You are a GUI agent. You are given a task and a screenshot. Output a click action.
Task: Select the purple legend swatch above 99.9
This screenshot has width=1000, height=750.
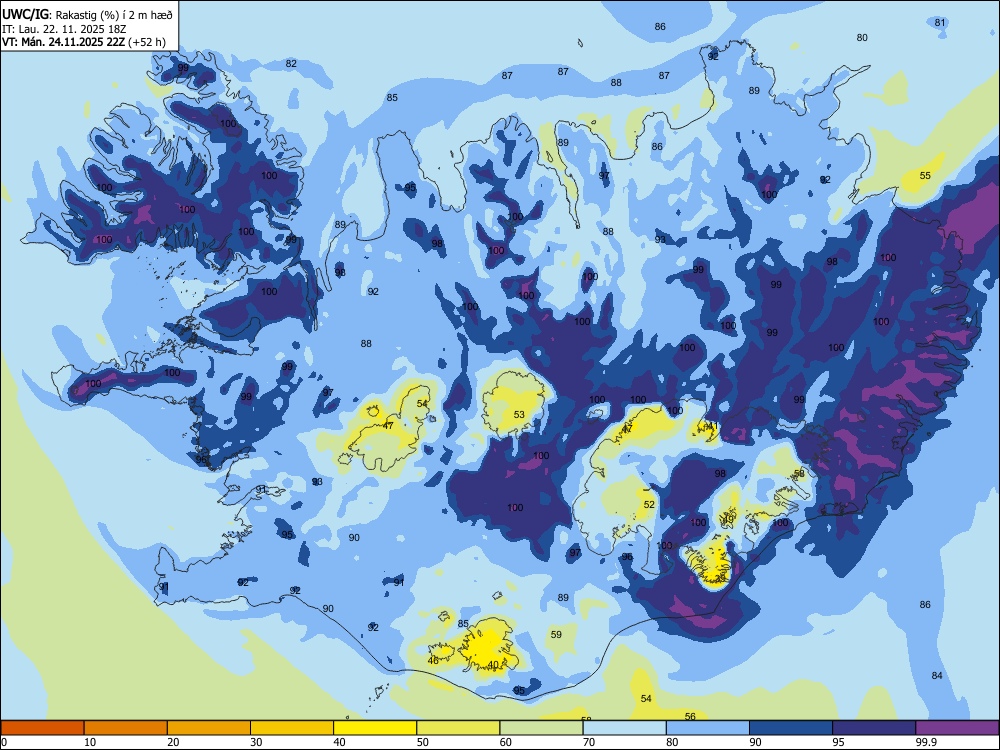[x=957, y=728]
